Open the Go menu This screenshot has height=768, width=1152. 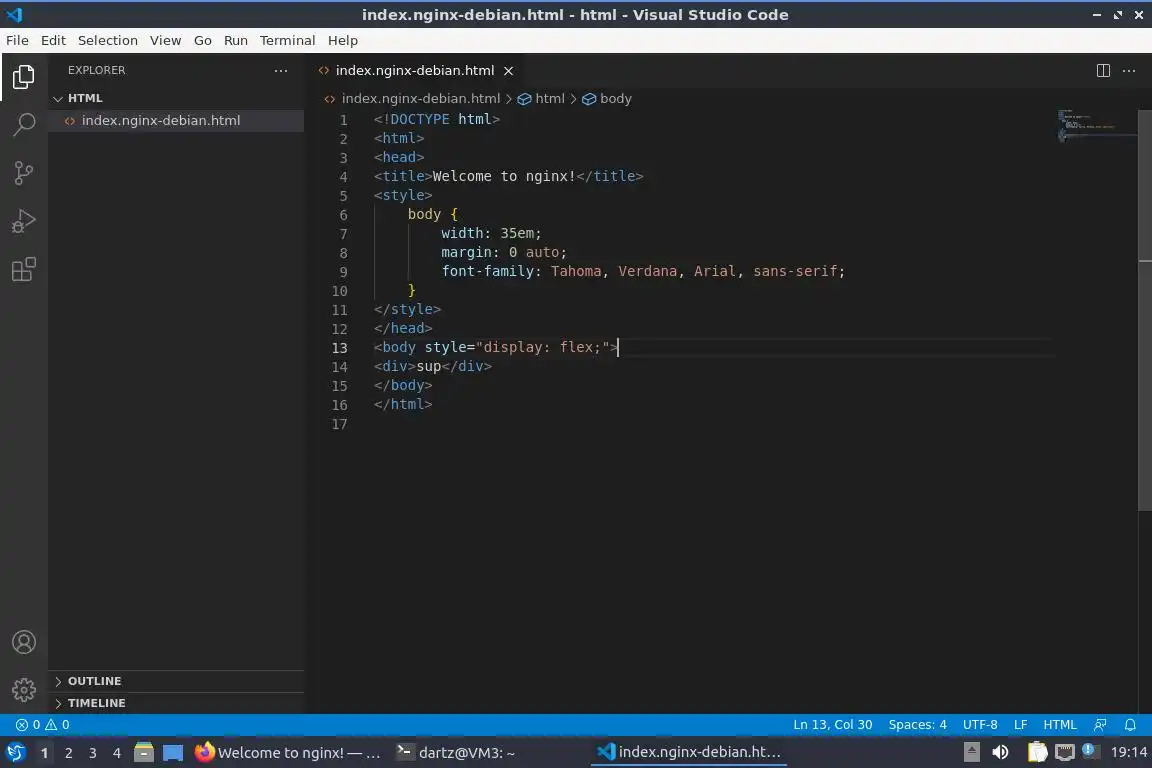pos(203,40)
